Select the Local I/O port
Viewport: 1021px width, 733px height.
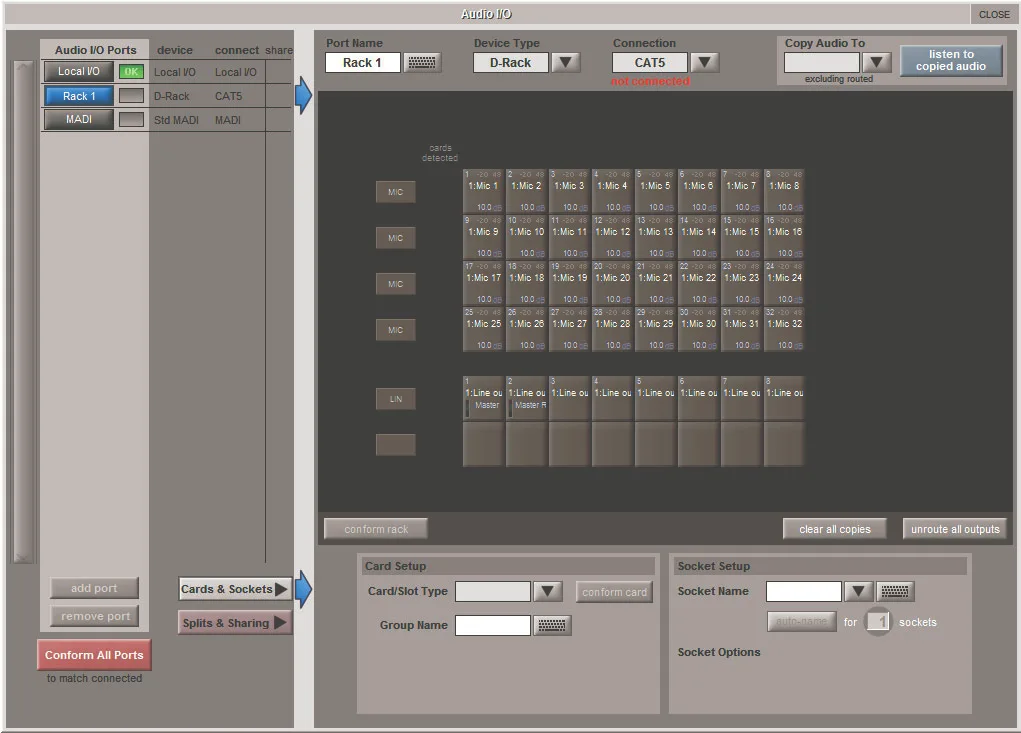coord(79,72)
